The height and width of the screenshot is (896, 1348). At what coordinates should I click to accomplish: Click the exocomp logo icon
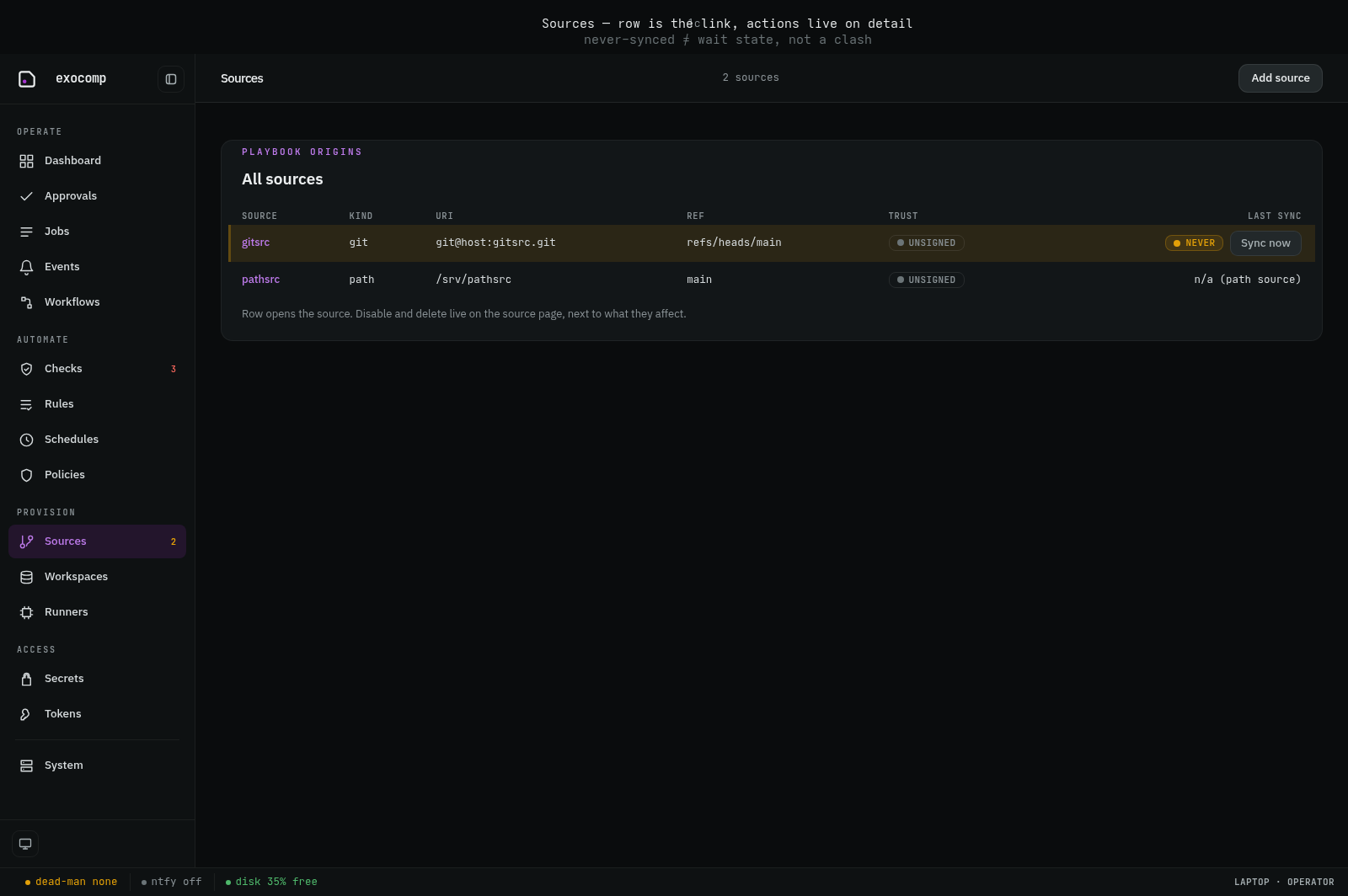coord(27,79)
